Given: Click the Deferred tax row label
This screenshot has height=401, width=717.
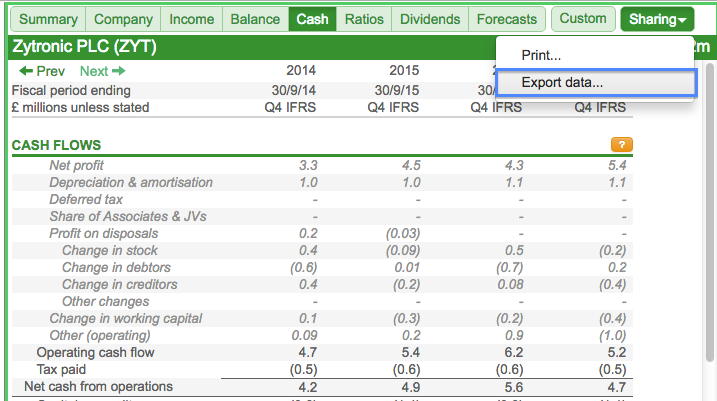Looking at the screenshot, I should click(86, 199).
